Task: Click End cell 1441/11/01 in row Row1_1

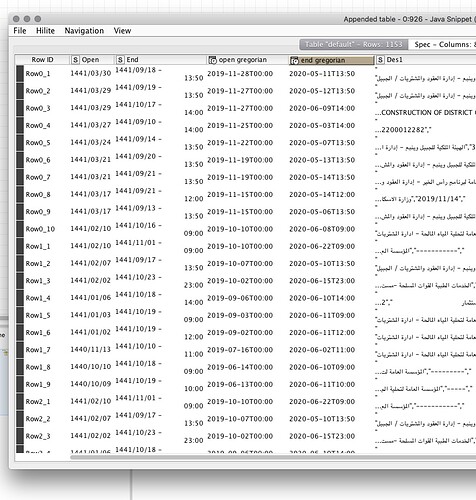Action: tap(159, 246)
